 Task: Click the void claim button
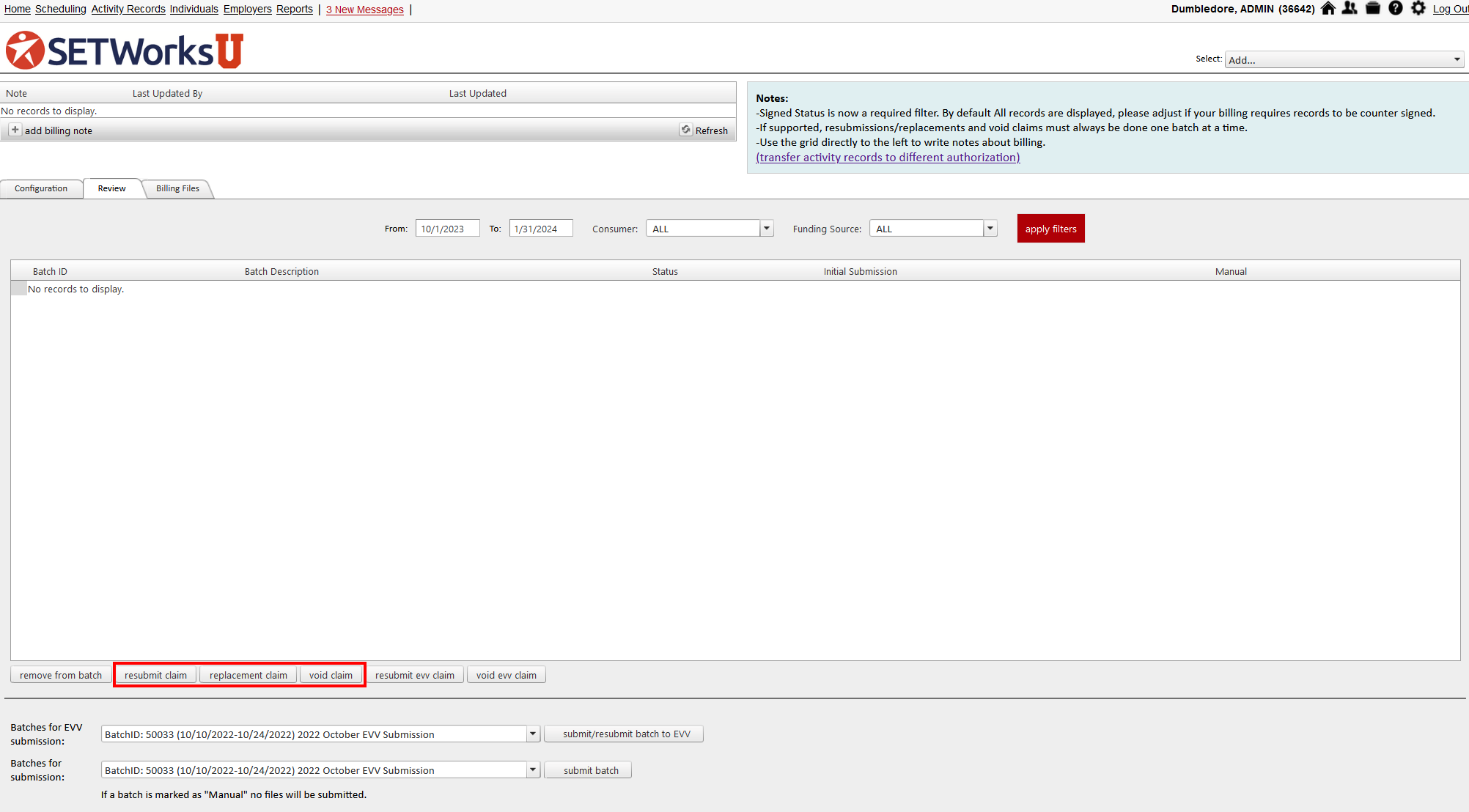331,675
